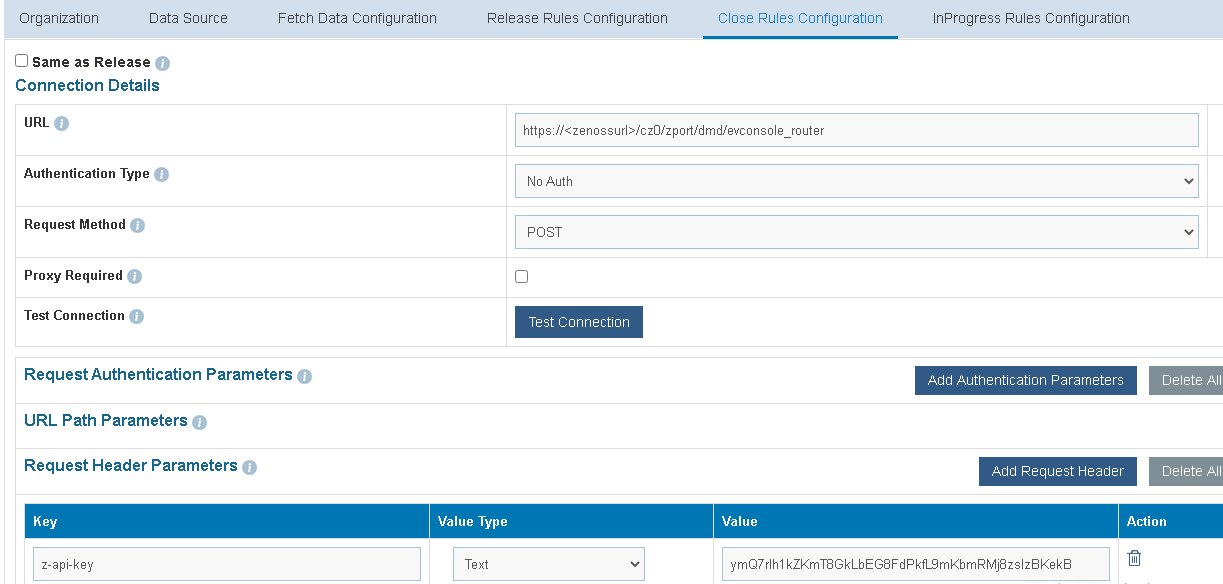Open the Authentication Type dropdown
Image resolution: width=1223 pixels, height=584 pixels.
pos(856,181)
